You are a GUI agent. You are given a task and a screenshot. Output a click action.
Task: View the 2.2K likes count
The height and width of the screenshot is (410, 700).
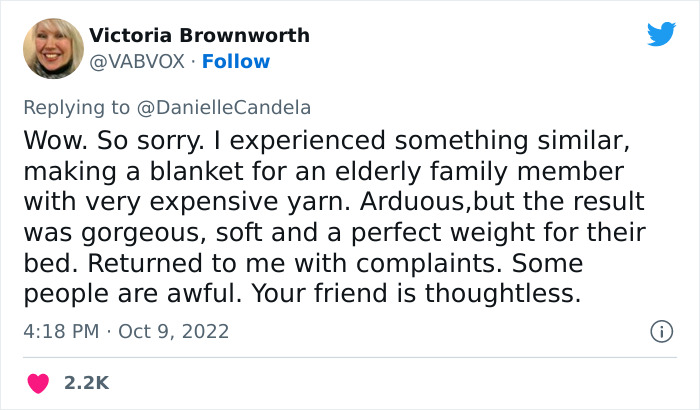(x=87, y=382)
